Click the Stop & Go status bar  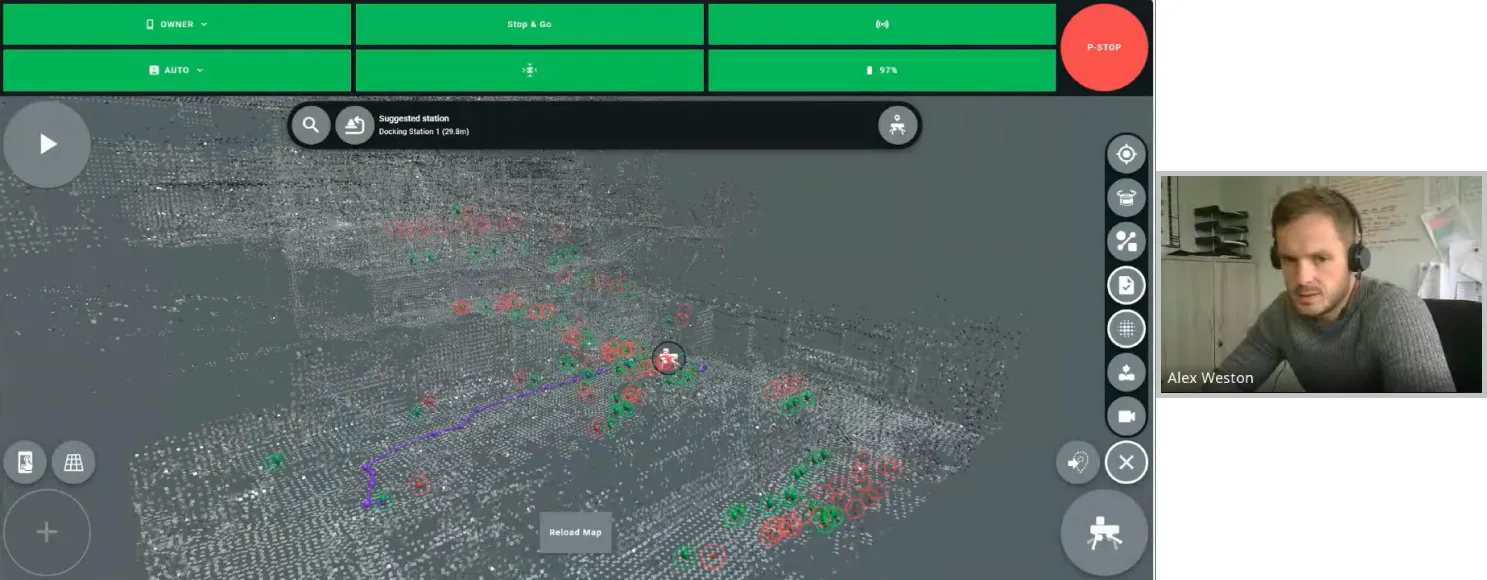tap(529, 24)
